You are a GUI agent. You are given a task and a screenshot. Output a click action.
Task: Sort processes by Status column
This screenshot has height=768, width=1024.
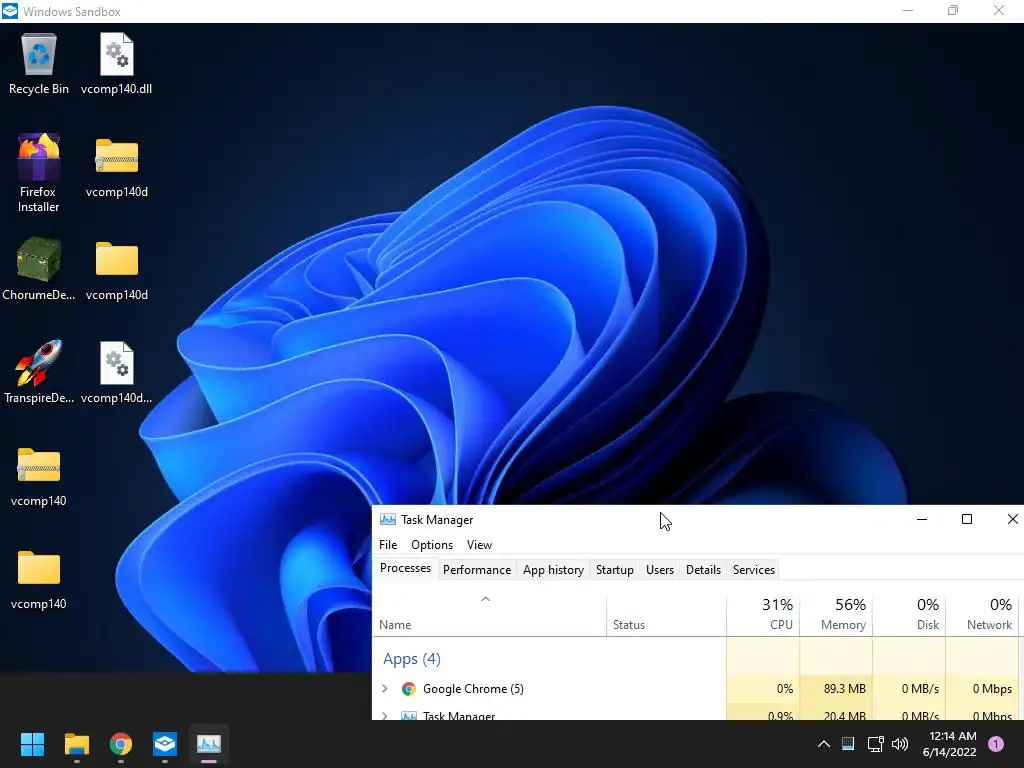pos(666,615)
